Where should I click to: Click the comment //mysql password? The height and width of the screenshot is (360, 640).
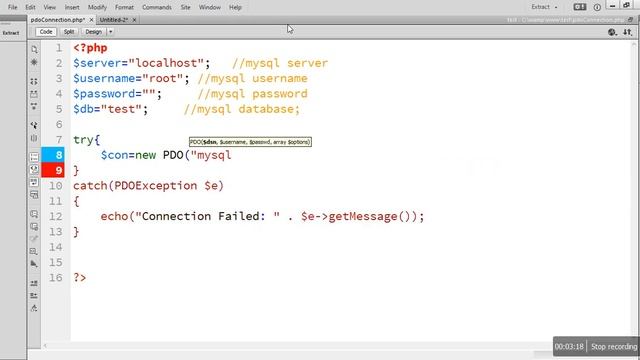point(253,94)
